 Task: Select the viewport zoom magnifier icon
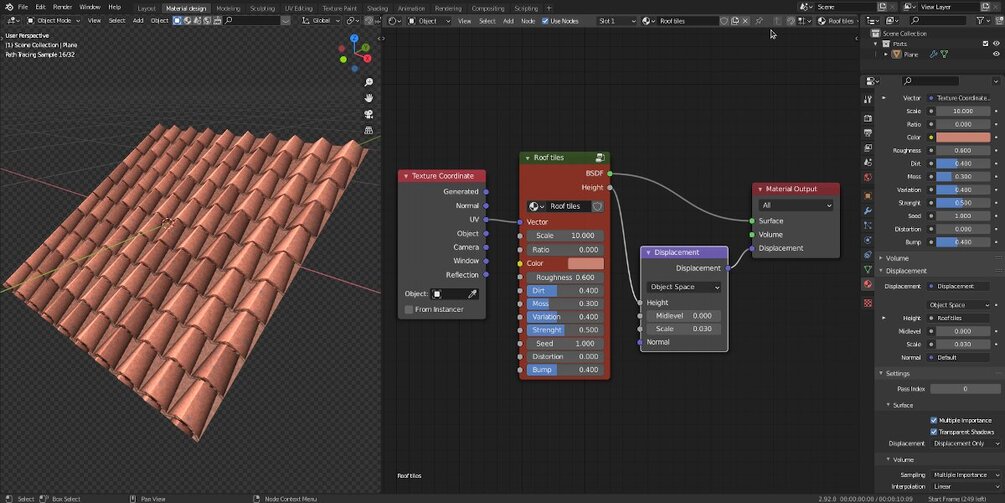(369, 82)
